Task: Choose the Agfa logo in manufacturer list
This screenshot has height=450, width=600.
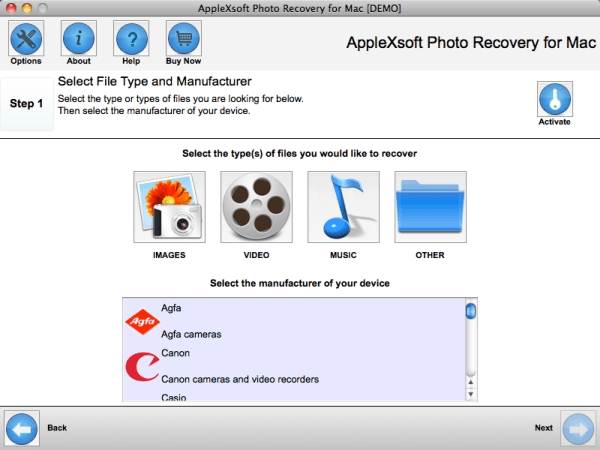Action: click(142, 321)
